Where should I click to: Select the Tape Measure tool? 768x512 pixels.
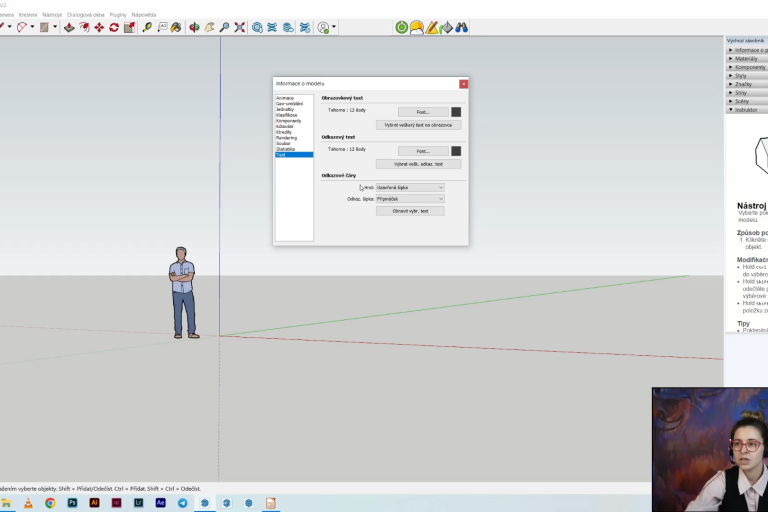(147, 27)
